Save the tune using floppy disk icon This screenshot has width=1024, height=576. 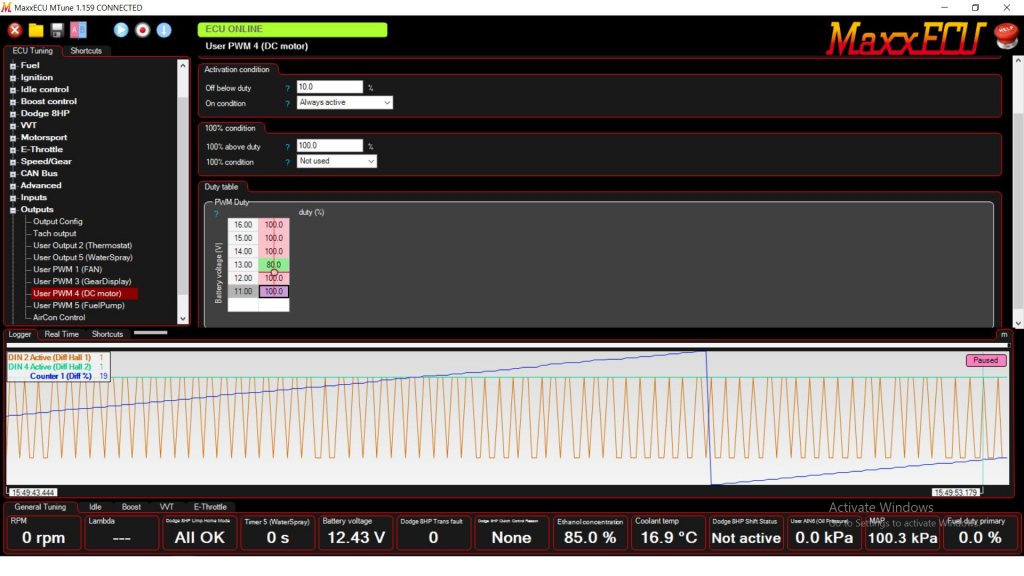[57, 30]
